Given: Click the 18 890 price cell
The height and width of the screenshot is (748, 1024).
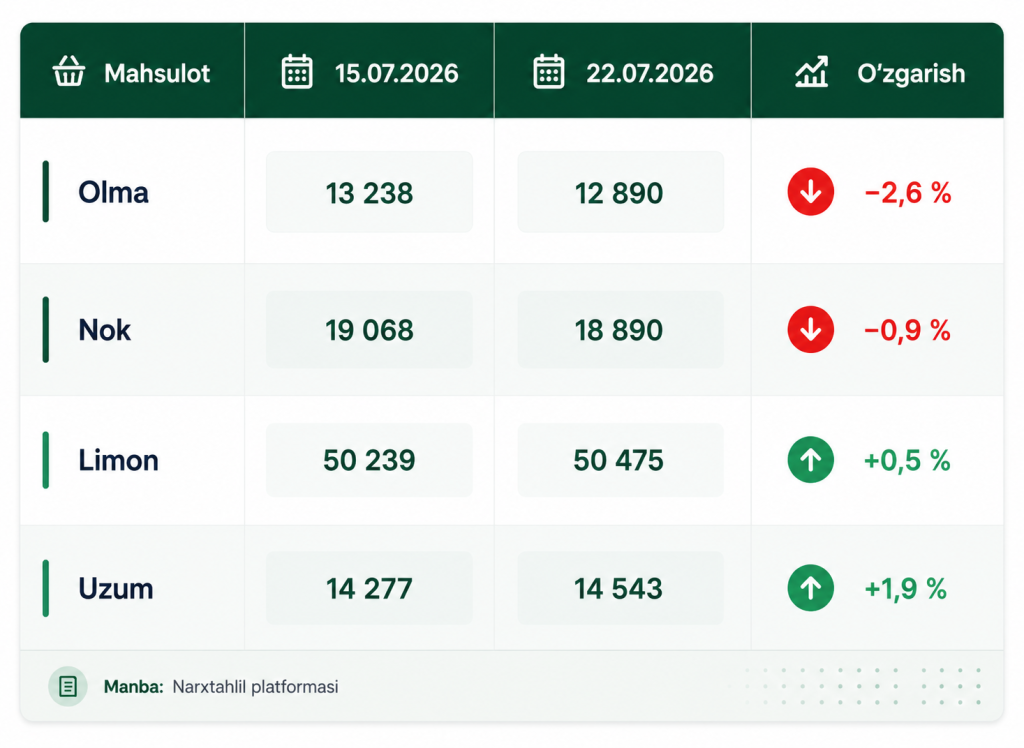Looking at the screenshot, I should (x=620, y=329).
